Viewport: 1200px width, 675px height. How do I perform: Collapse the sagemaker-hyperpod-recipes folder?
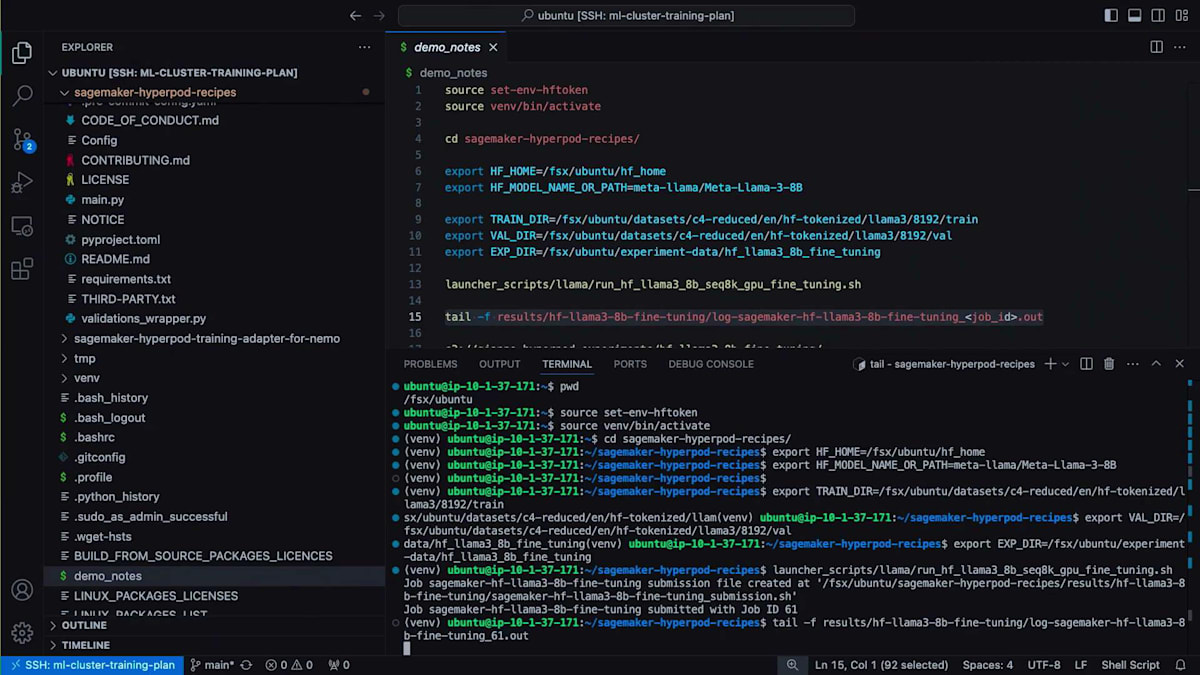pyautogui.click(x=155, y=92)
